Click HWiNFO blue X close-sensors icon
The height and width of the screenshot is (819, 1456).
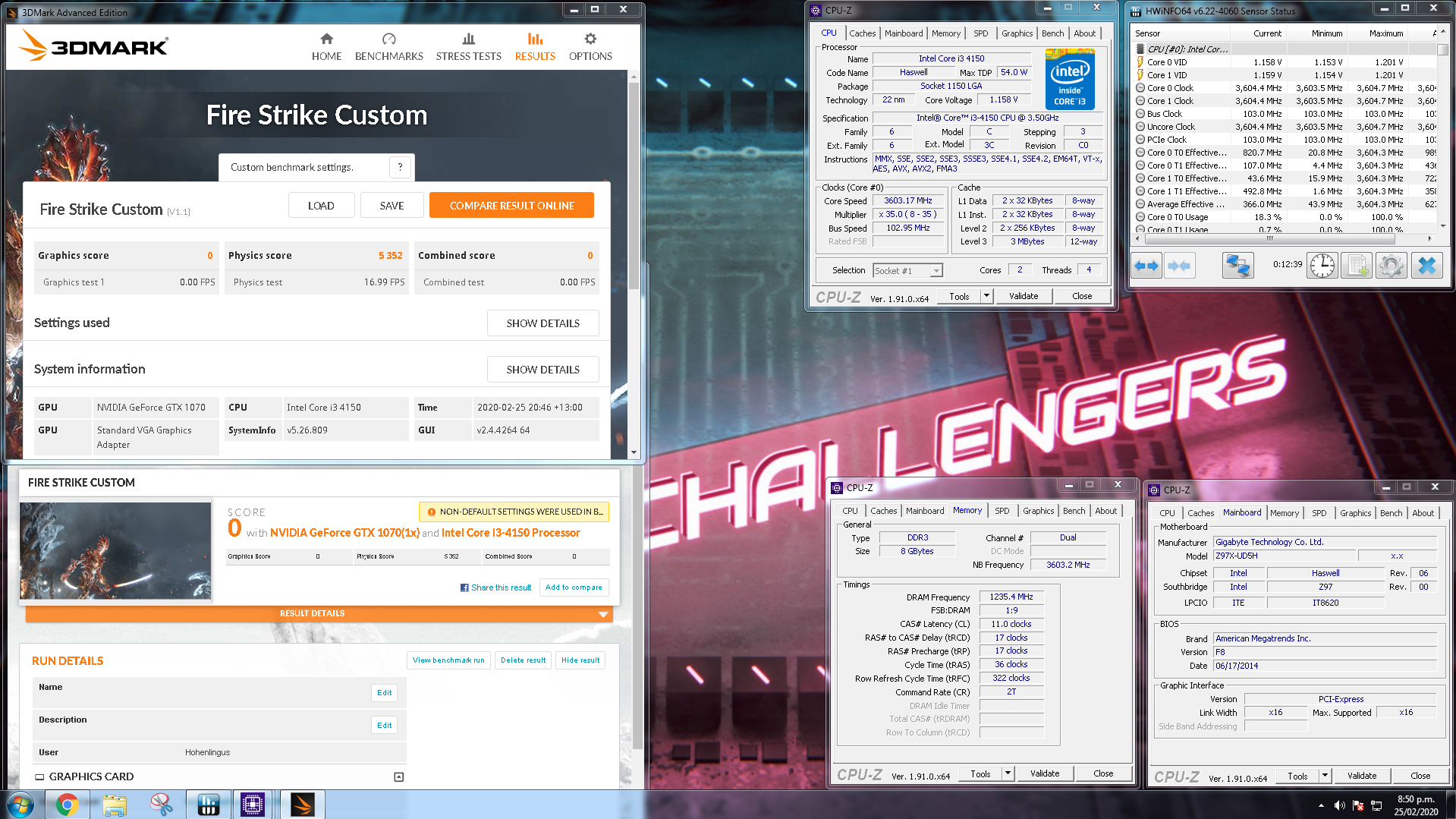click(x=1426, y=266)
